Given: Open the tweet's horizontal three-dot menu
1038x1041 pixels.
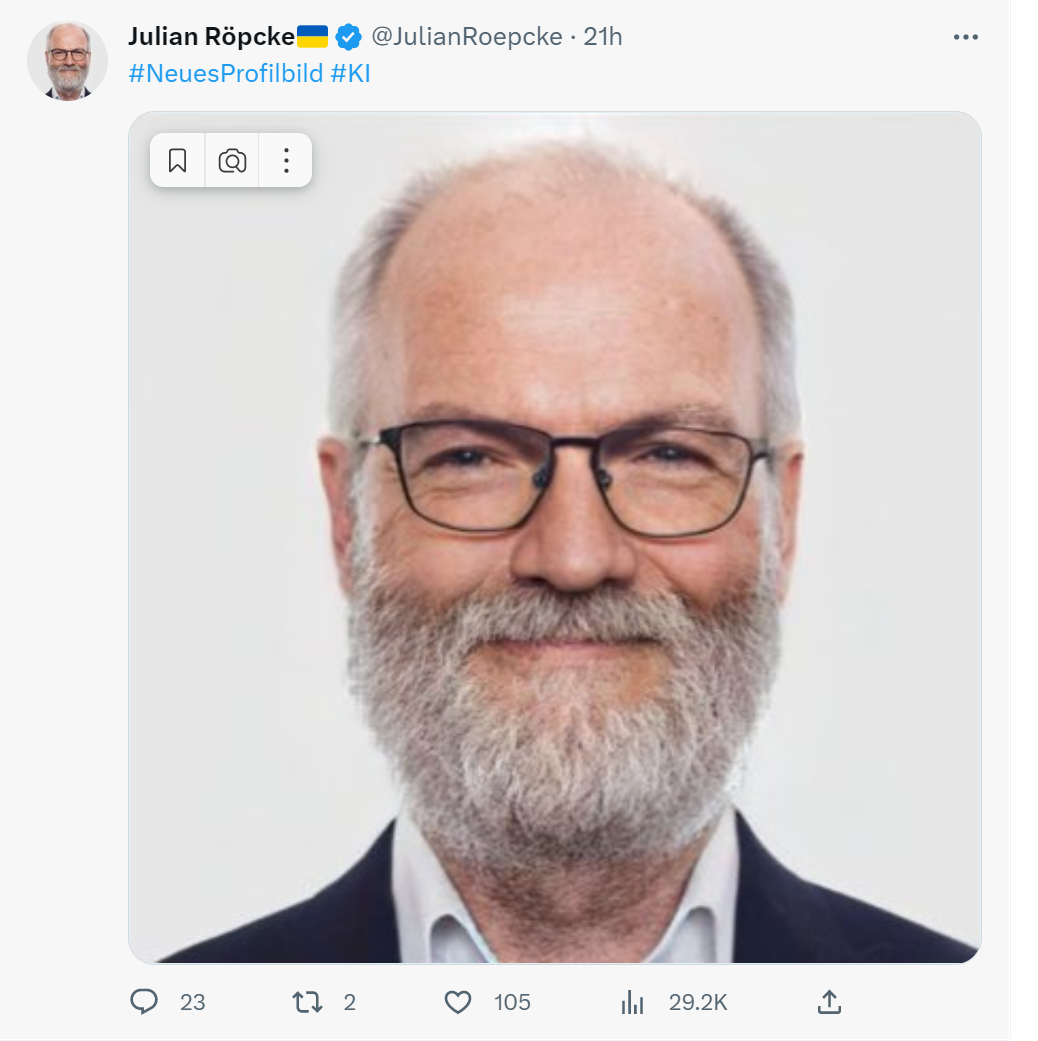Looking at the screenshot, I should (x=965, y=37).
